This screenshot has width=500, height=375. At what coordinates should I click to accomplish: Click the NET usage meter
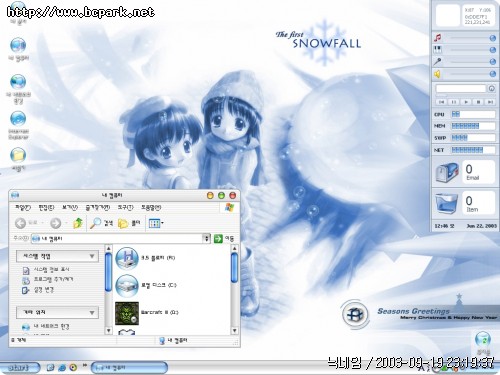pyautogui.click(x=473, y=150)
